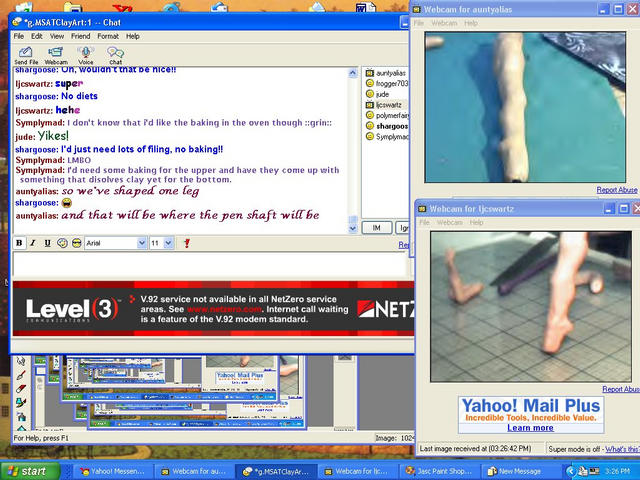Image resolution: width=640 pixels, height=480 pixels.
Task: Click Report Abuse in auntyalias webcam
Action: coord(617,190)
